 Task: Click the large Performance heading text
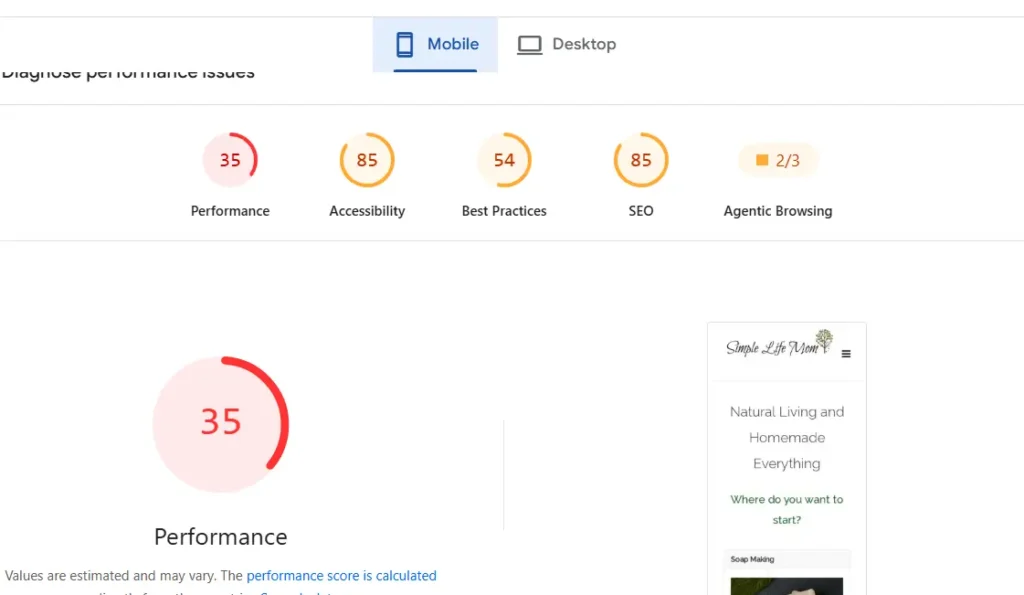[221, 537]
